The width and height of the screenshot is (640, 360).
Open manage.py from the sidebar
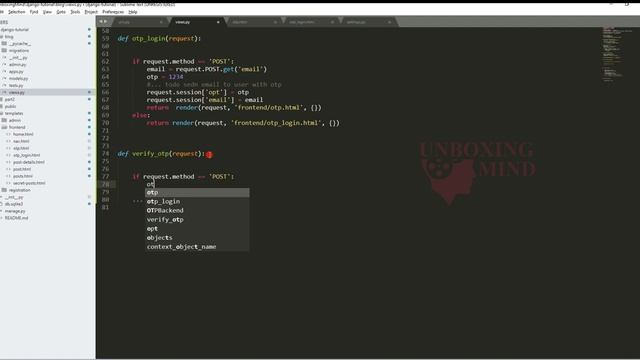tap(15, 211)
